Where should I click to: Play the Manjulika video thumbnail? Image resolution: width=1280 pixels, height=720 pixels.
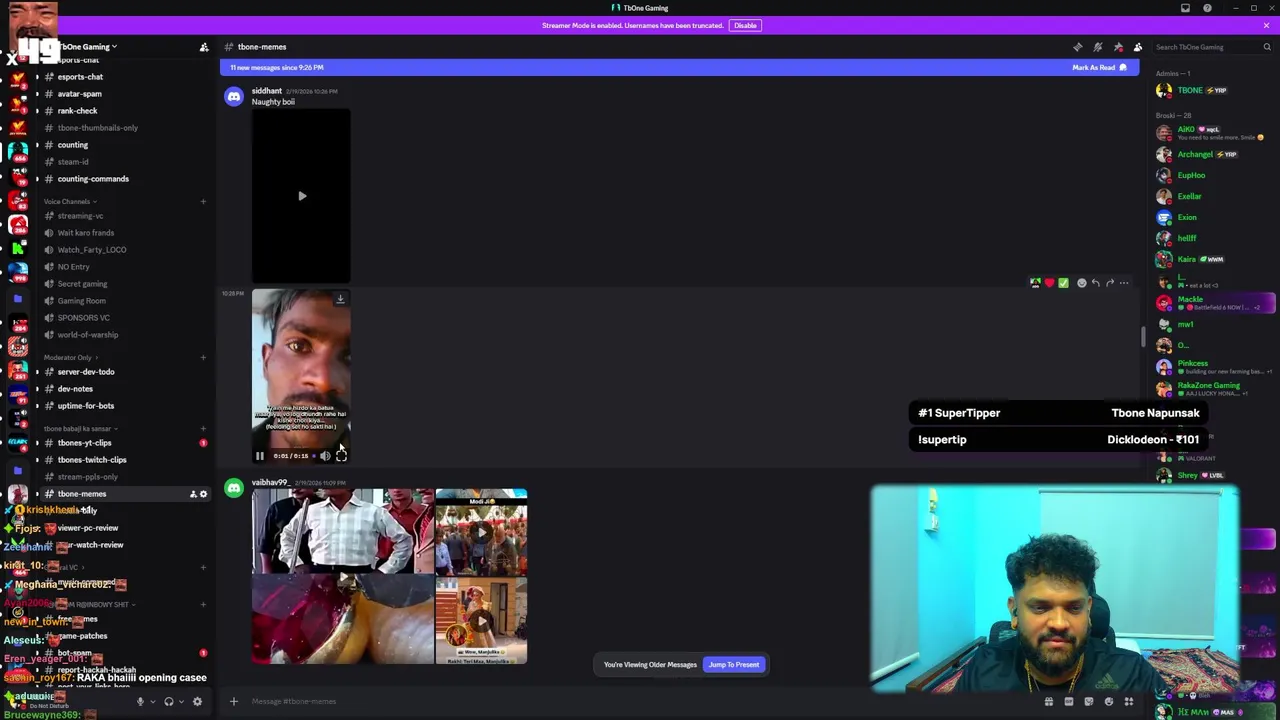tap(481, 621)
